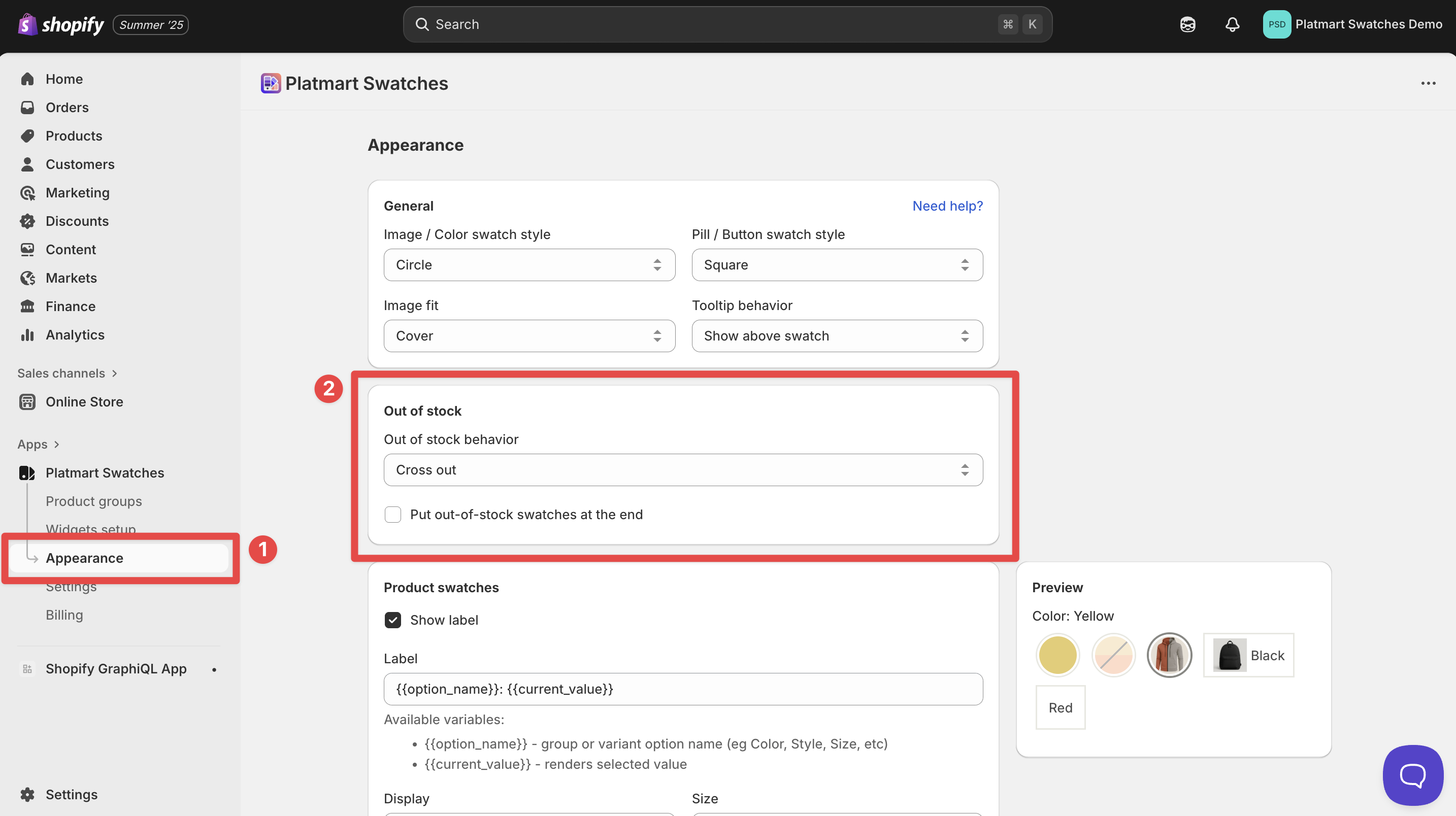The width and height of the screenshot is (1456, 816).
Task: Click the "Available variables:" text
Action: (444, 720)
